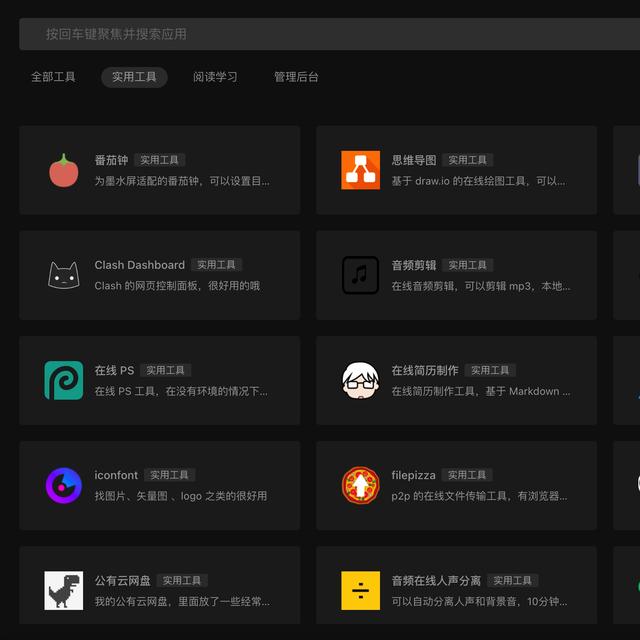This screenshot has width=640, height=640.
Task: Click the 音频剪辑 title
Action: point(414,265)
